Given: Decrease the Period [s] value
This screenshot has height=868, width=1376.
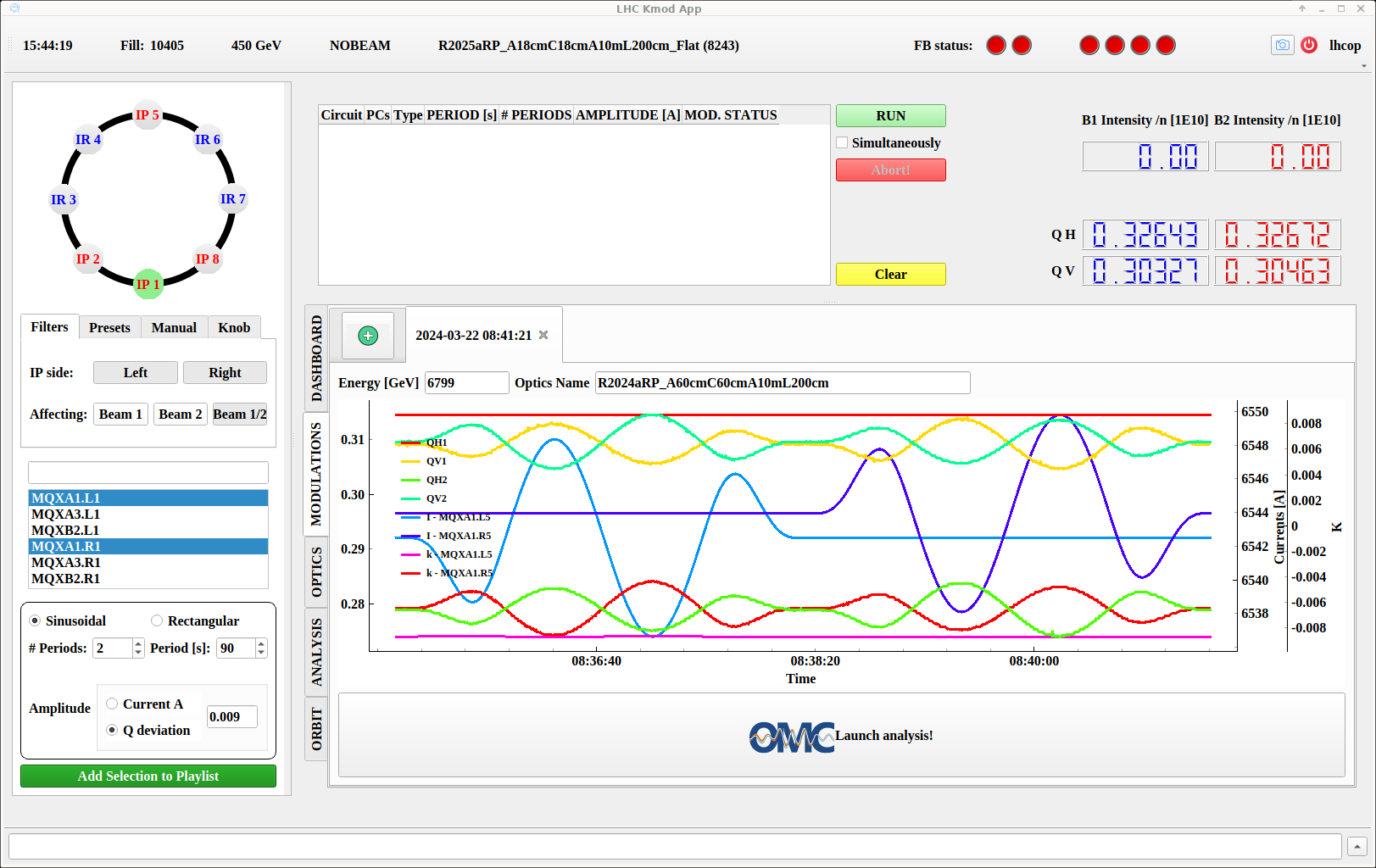Looking at the screenshot, I should point(261,653).
